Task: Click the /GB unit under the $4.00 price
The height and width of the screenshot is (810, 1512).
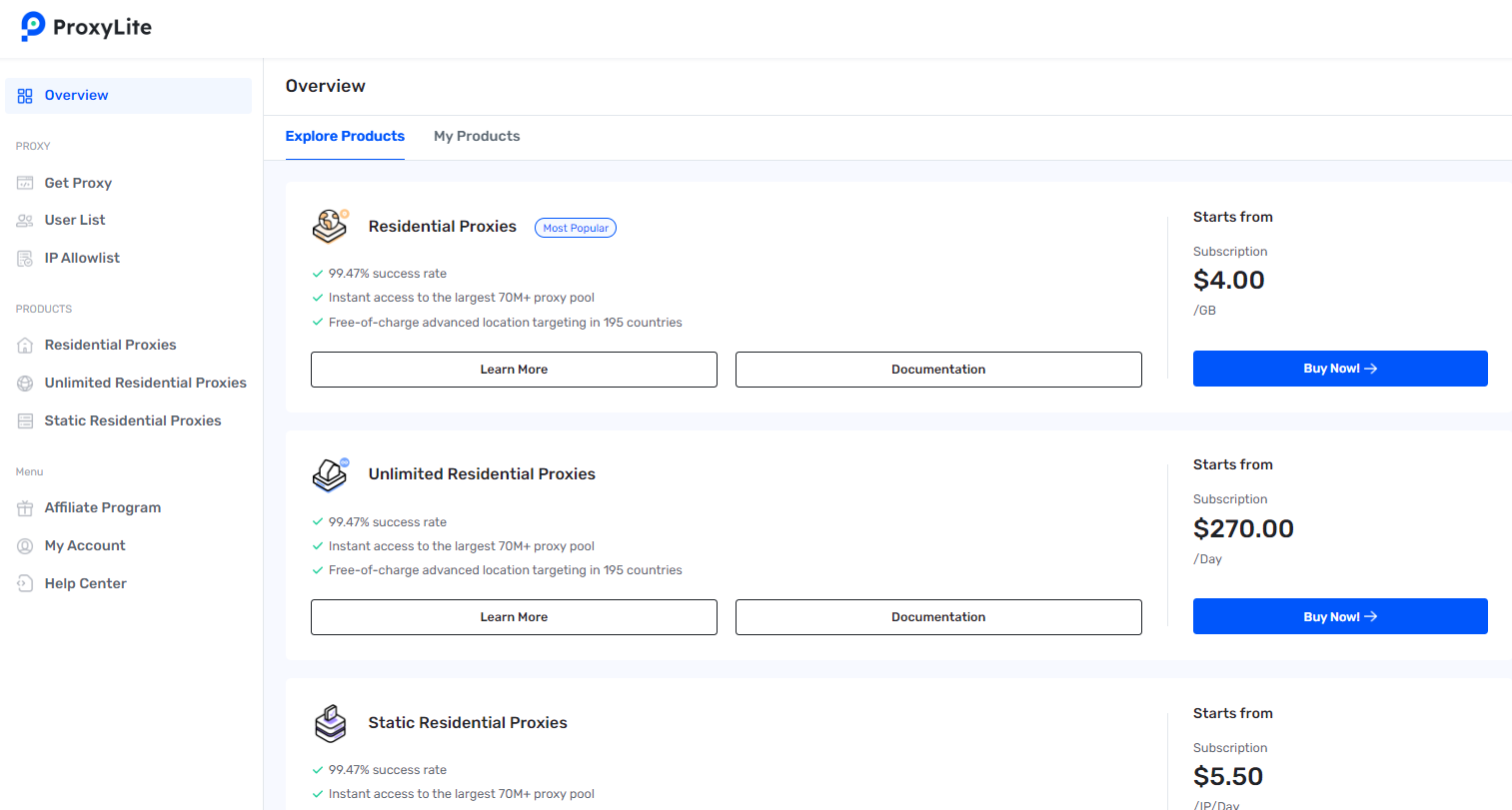Action: point(1204,311)
